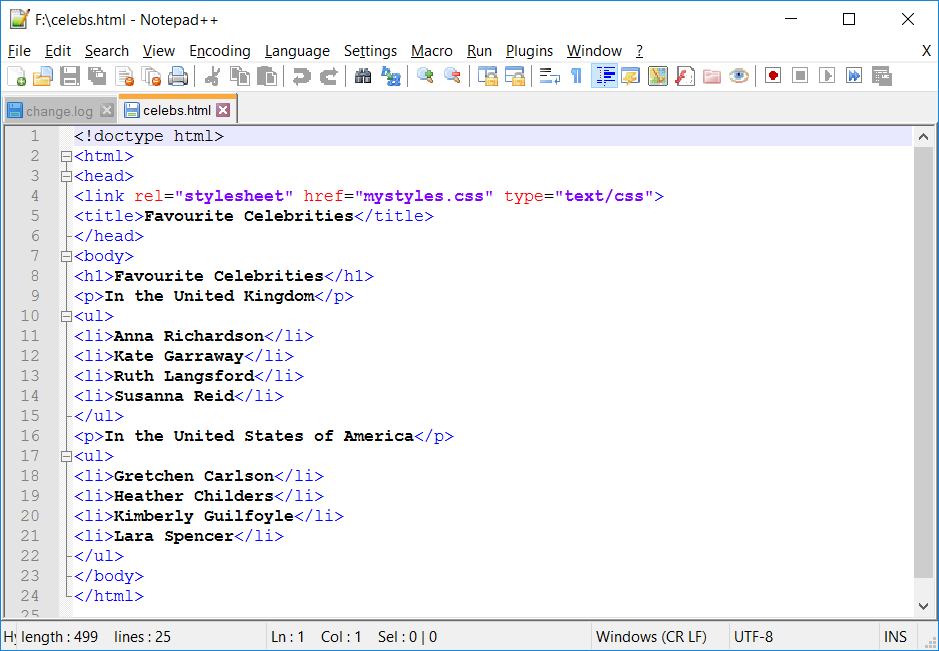Play back the recorded macro
Viewport: 939px width, 651px height.
click(827, 77)
